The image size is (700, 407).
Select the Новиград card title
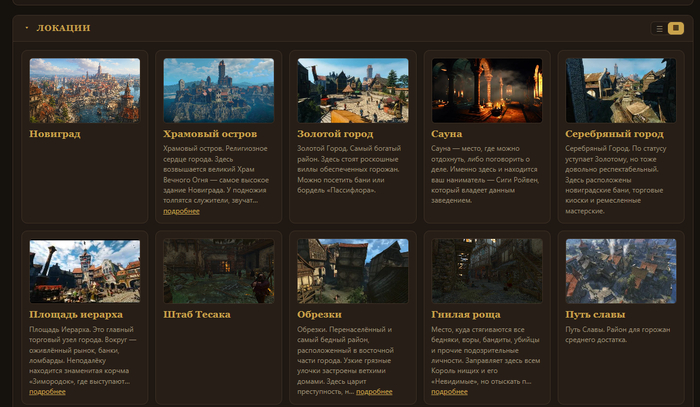click(x=55, y=134)
